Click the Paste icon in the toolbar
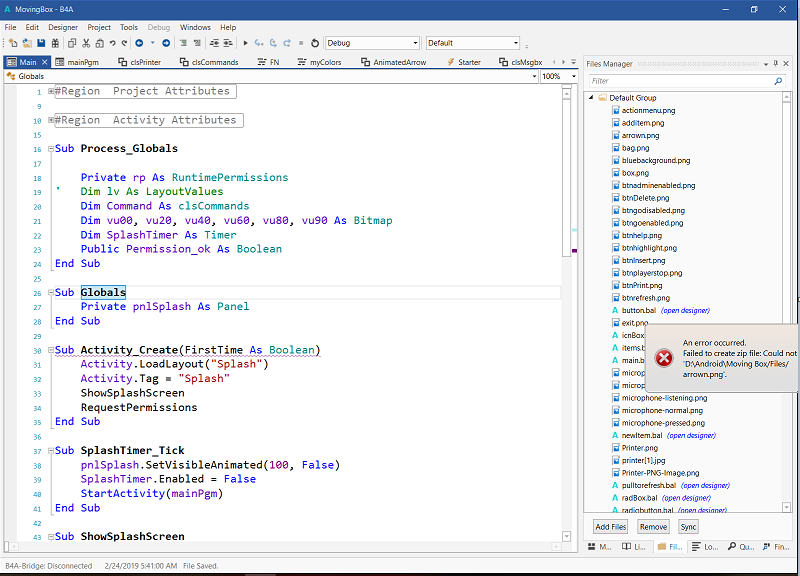This screenshot has height=576, width=800. (99, 43)
